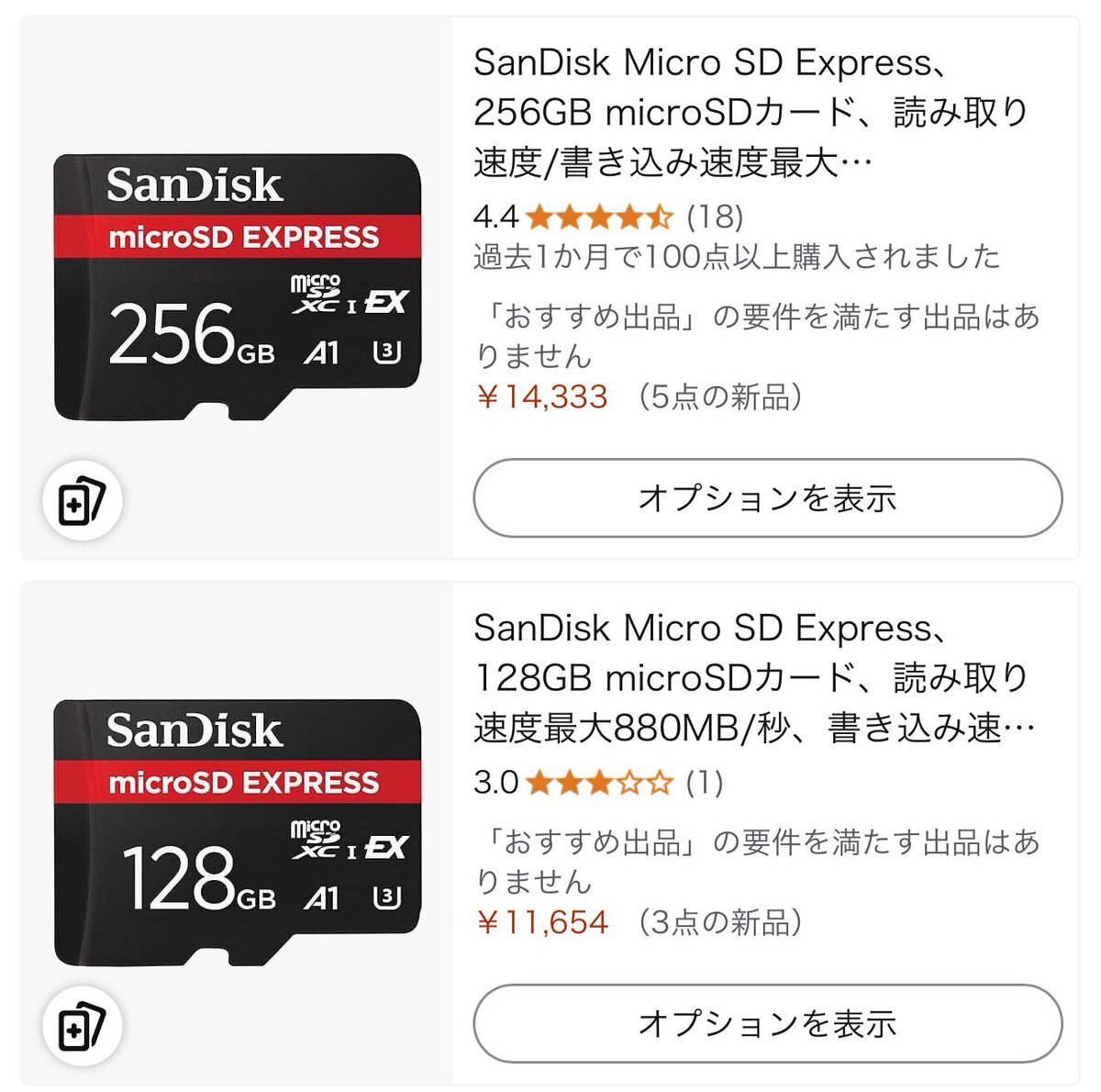The image size is (1101, 1092).
Task: Tap compare icon on 128GB card
Action: 83,1025
